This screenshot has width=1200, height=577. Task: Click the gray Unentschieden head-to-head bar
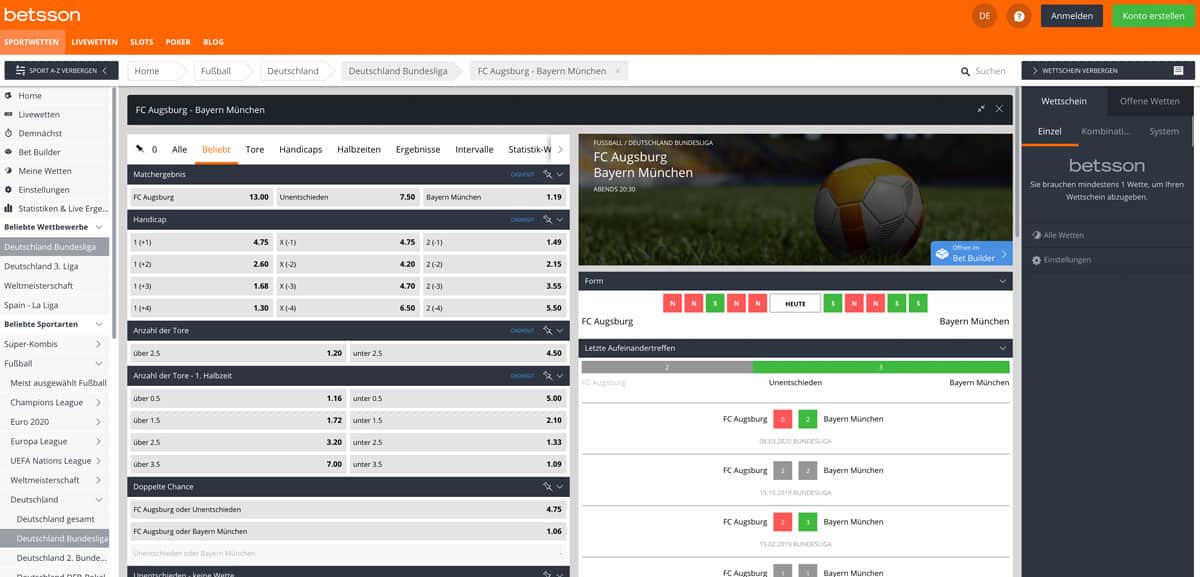[666, 367]
